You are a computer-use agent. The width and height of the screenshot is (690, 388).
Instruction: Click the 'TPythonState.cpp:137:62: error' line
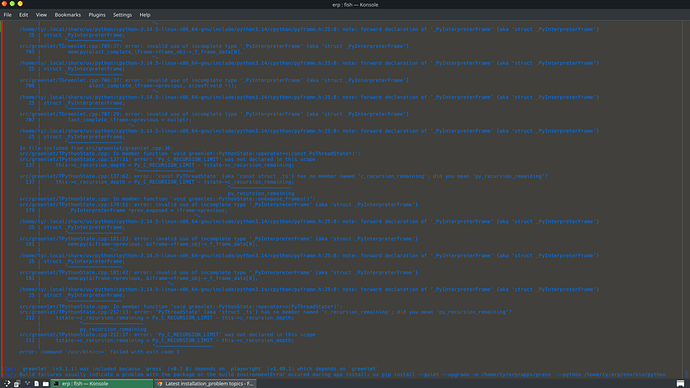point(284,176)
